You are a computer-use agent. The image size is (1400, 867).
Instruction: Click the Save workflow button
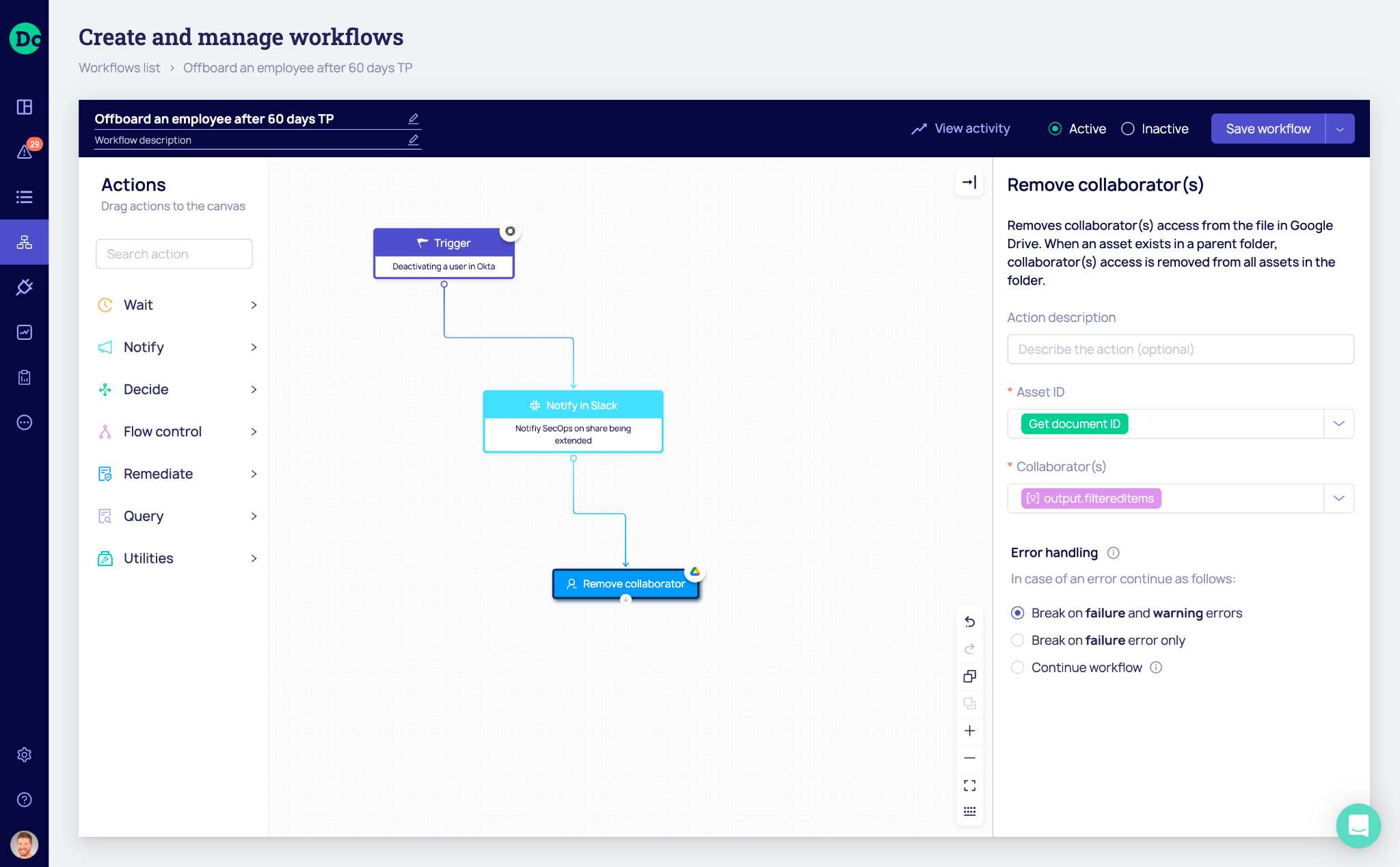point(1267,129)
